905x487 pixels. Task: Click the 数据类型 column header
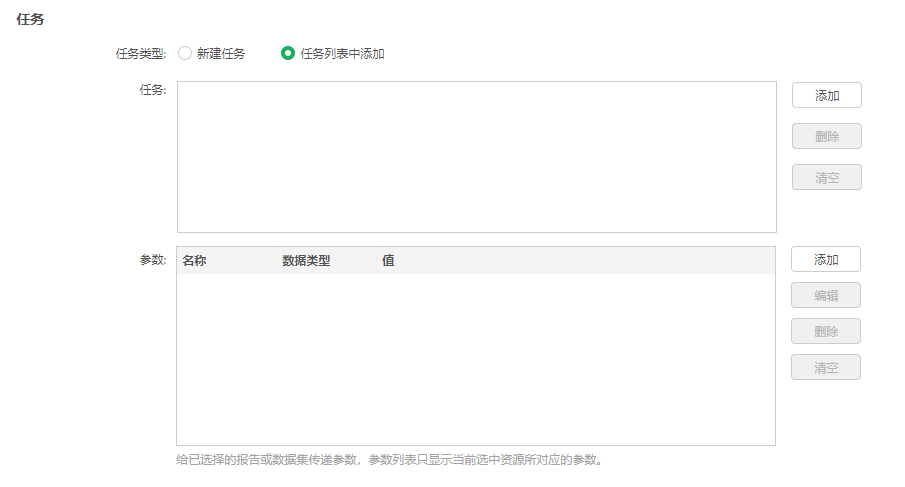(x=326, y=260)
